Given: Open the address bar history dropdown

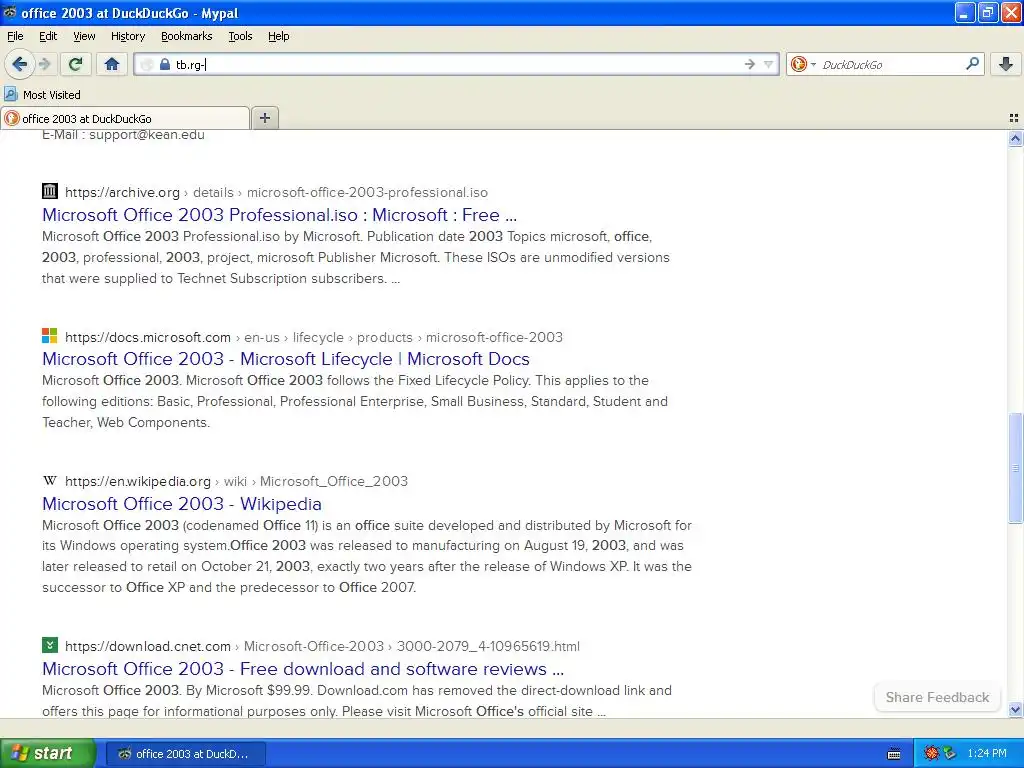Looking at the screenshot, I should pyautogui.click(x=769, y=64).
